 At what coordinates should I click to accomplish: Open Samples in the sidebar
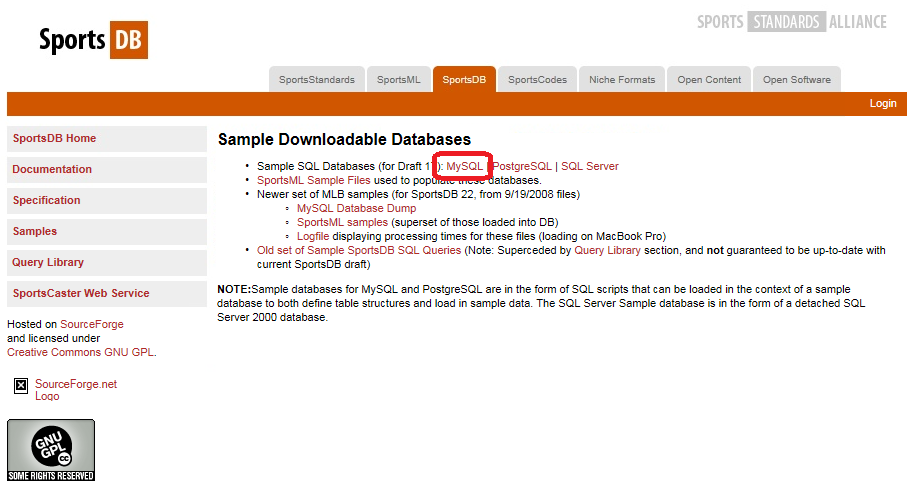pos(107,231)
